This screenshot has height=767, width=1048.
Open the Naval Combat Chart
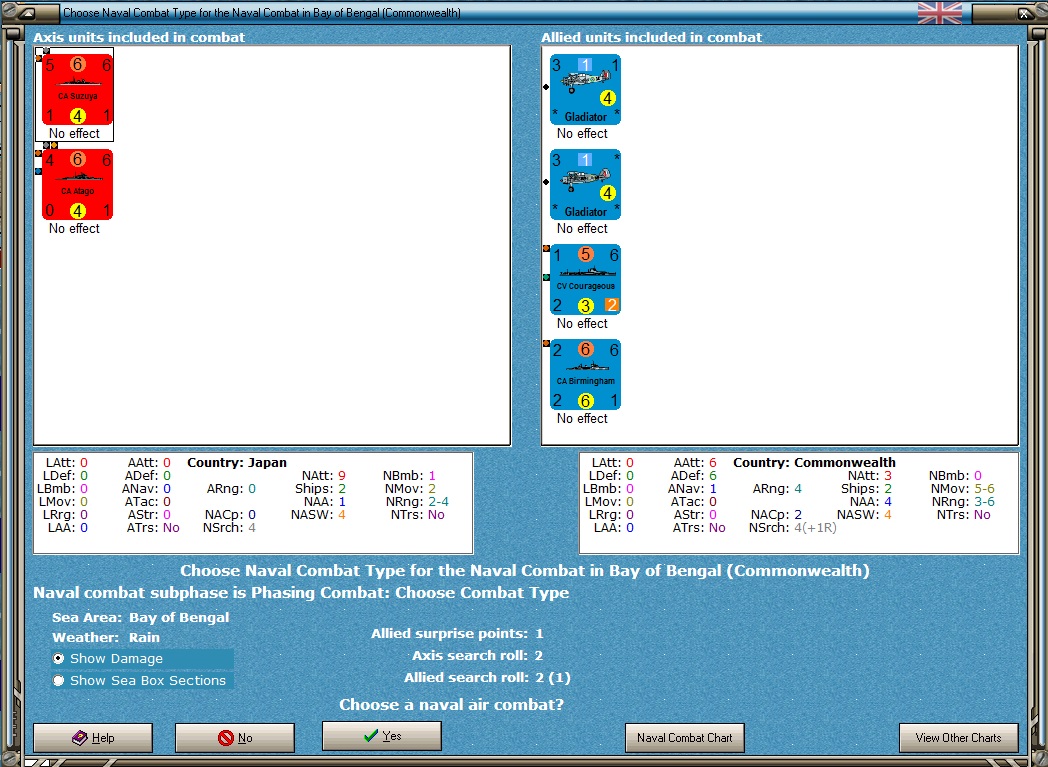tap(684, 738)
